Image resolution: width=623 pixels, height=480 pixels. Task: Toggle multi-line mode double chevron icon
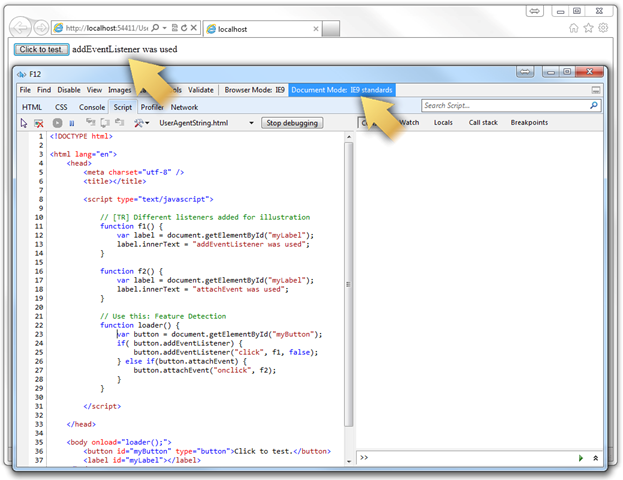tap(596, 458)
